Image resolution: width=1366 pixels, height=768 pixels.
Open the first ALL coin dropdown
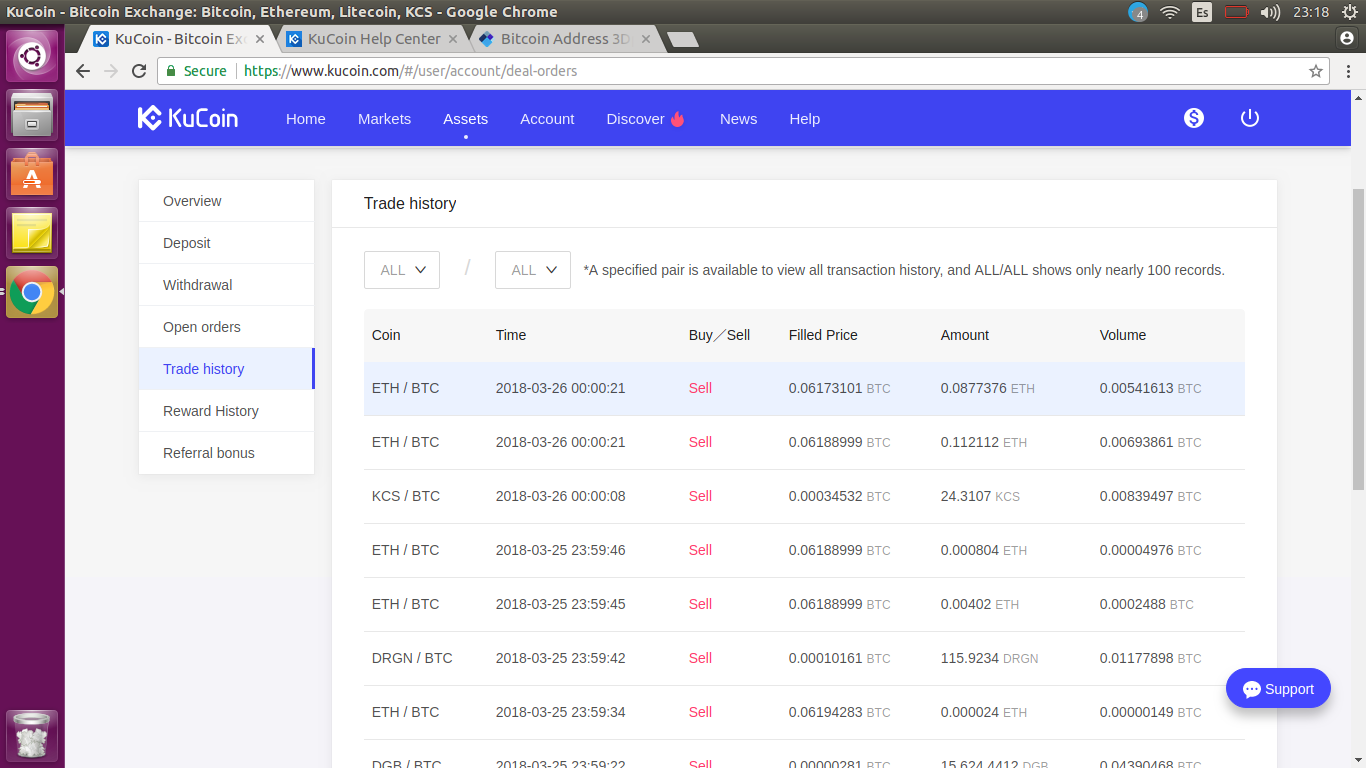click(x=402, y=270)
